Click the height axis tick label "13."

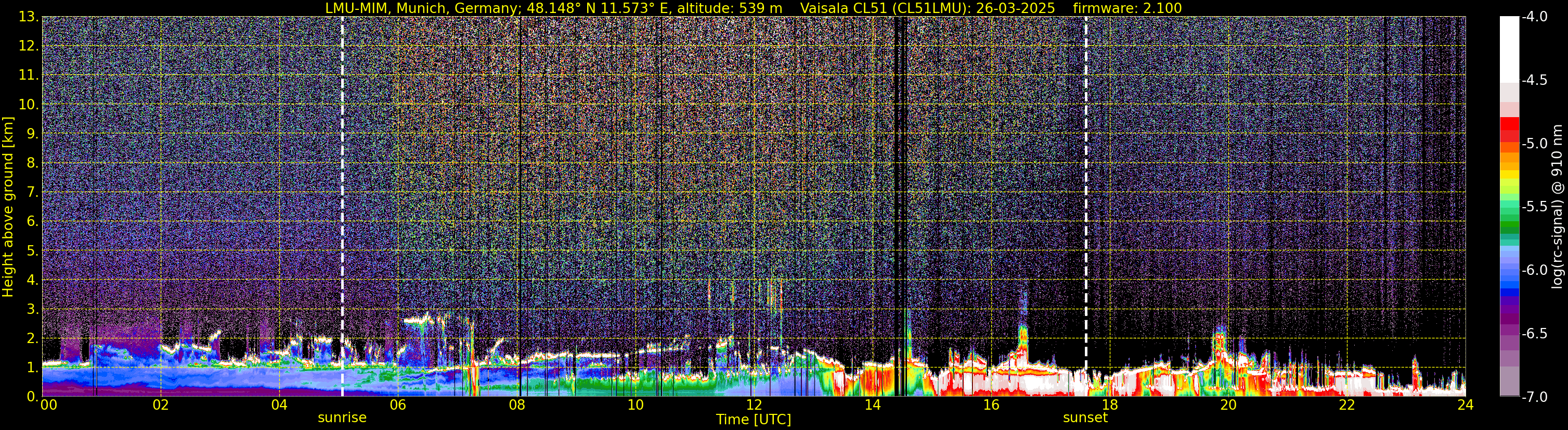click(29, 17)
